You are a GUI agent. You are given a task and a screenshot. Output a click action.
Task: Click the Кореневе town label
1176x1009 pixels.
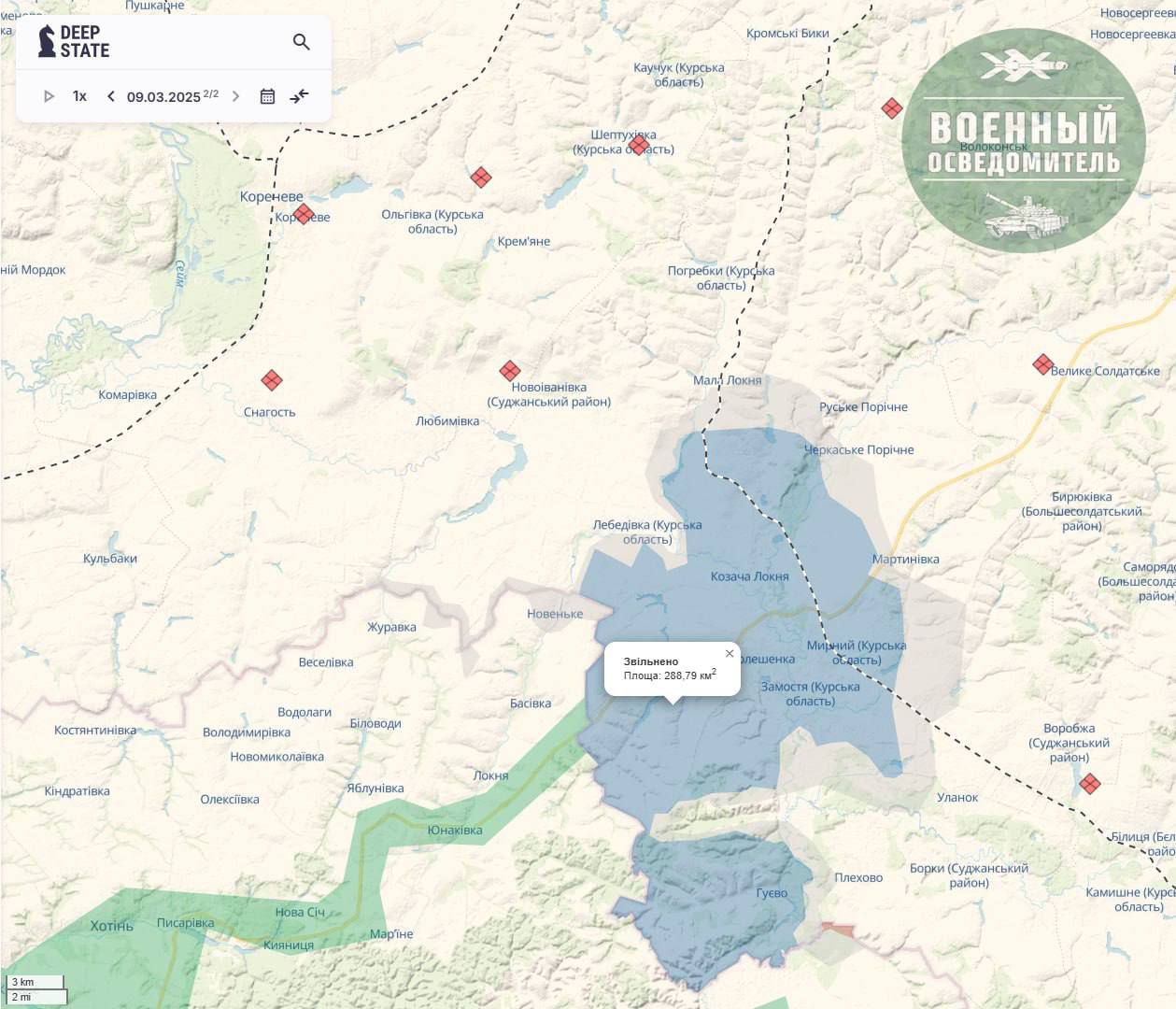[x=272, y=196]
